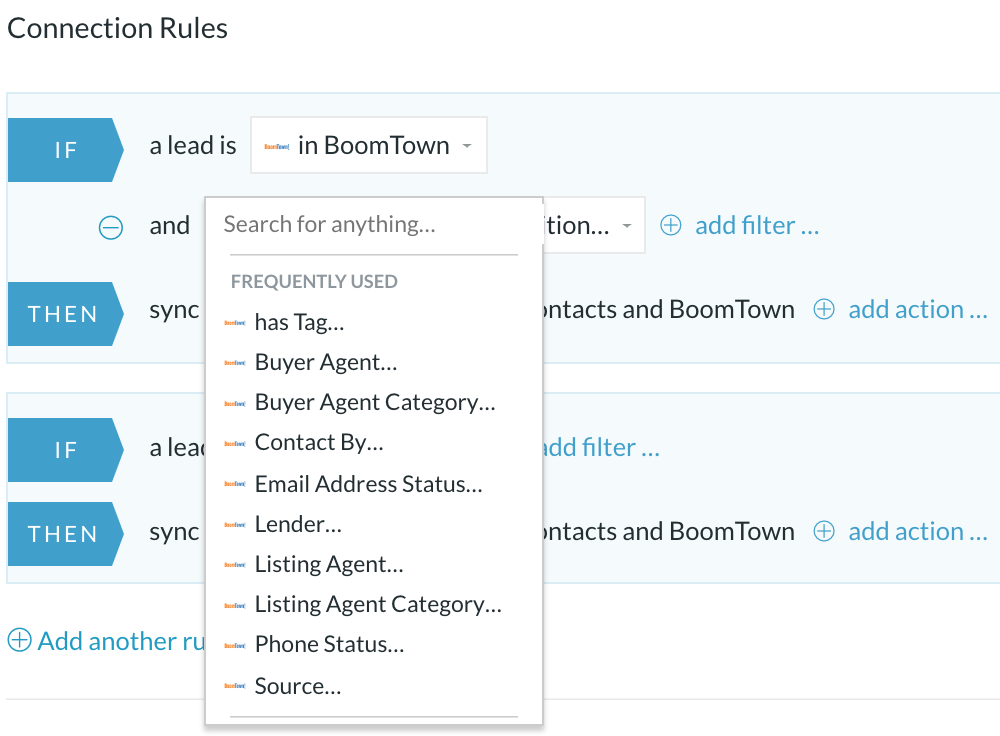Image resolution: width=1000 pixels, height=736 pixels.
Task: Click BoomTown icon beside 'Buyer Agent Category...'
Action: [x=235, y=403]
